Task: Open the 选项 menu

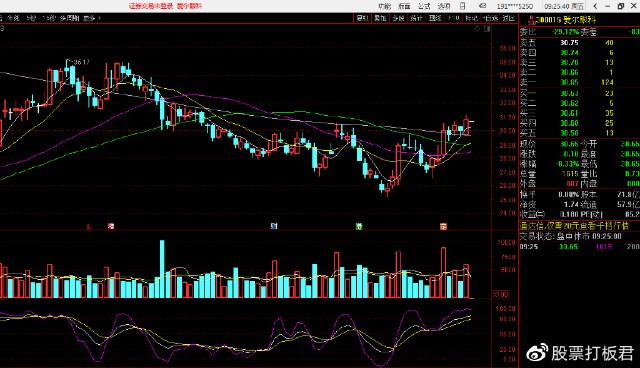Action: tap(444, 6)
